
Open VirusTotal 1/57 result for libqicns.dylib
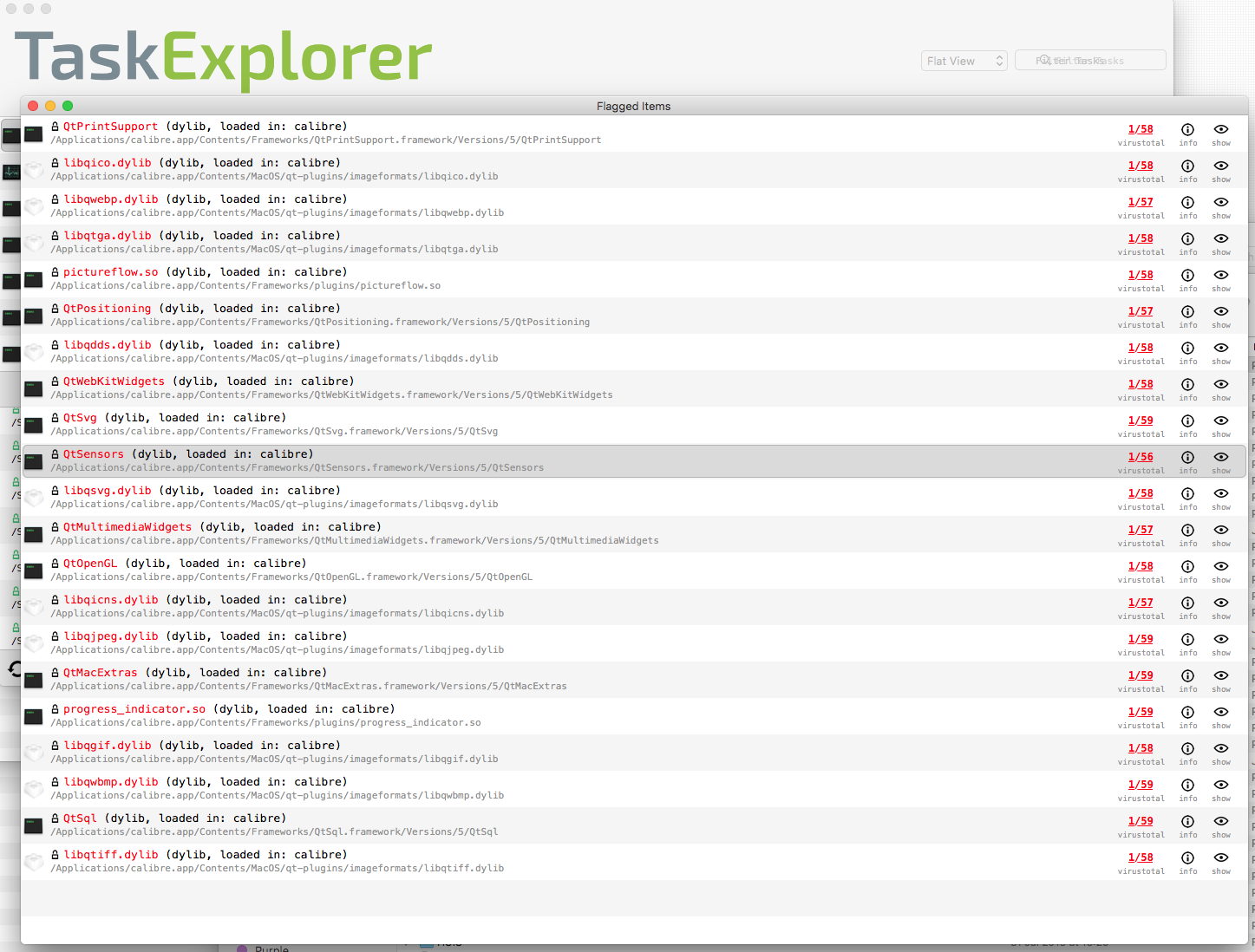click(1141, 603)
